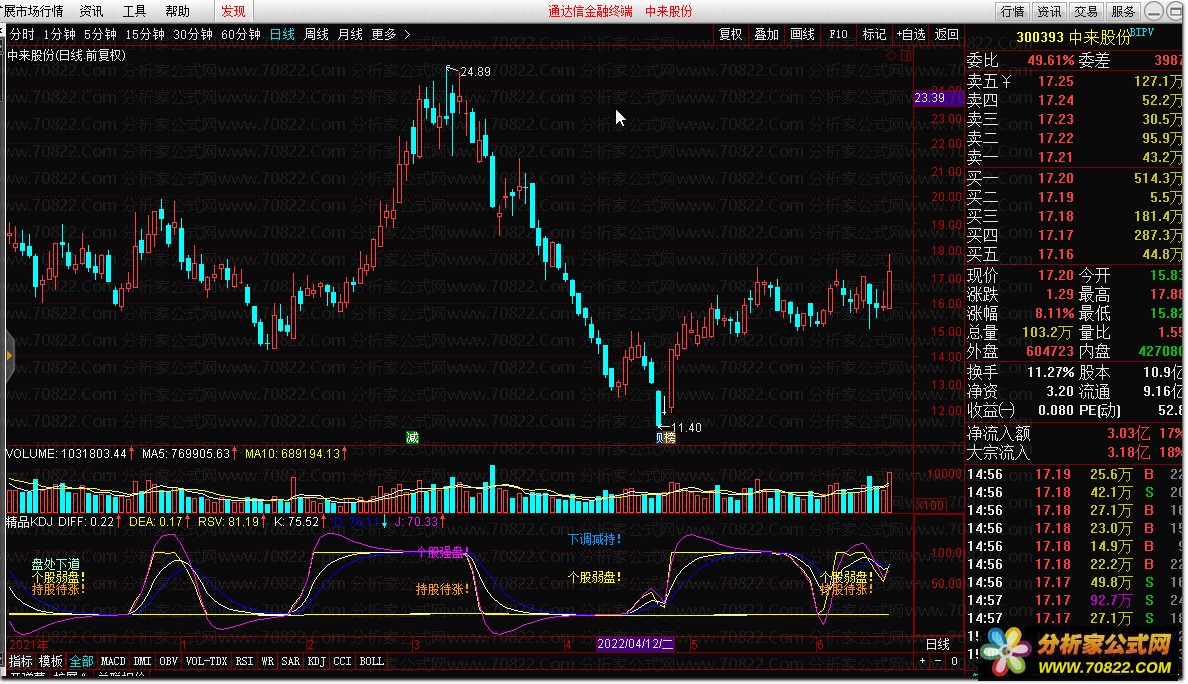Click the 叠加 overlay button
The width and height of the screenshot is (1188, 684).
tap(766, 34)
